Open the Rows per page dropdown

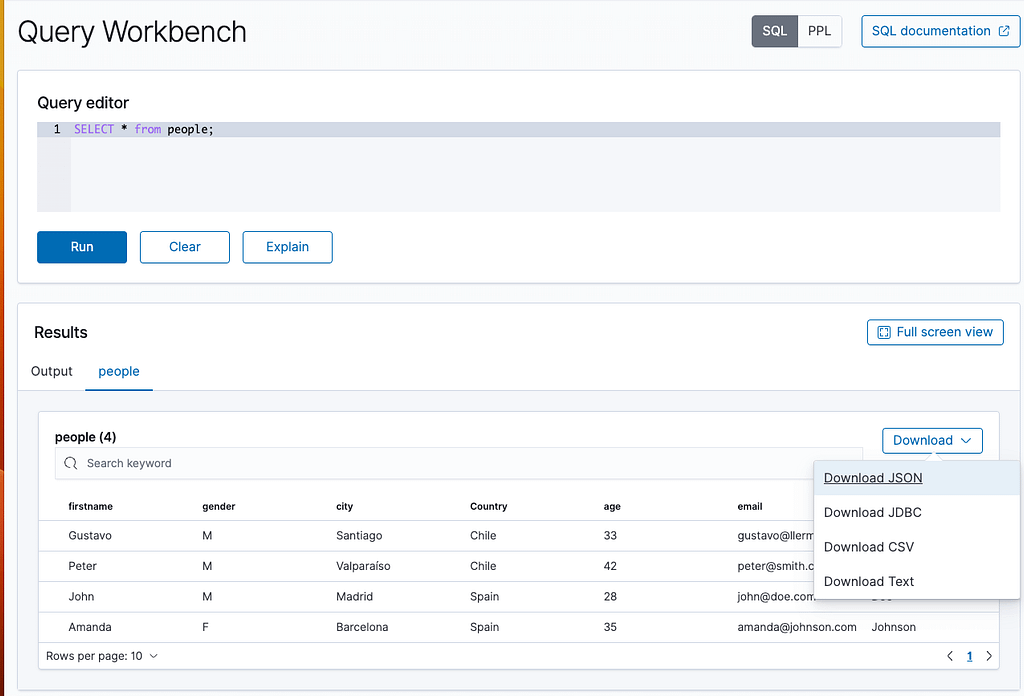101,656
